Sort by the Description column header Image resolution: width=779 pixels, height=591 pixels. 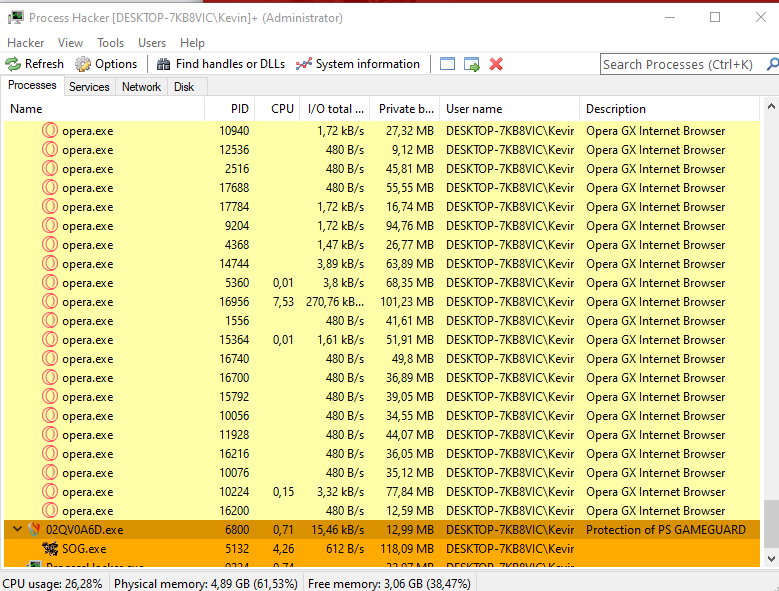coord(670,109)
